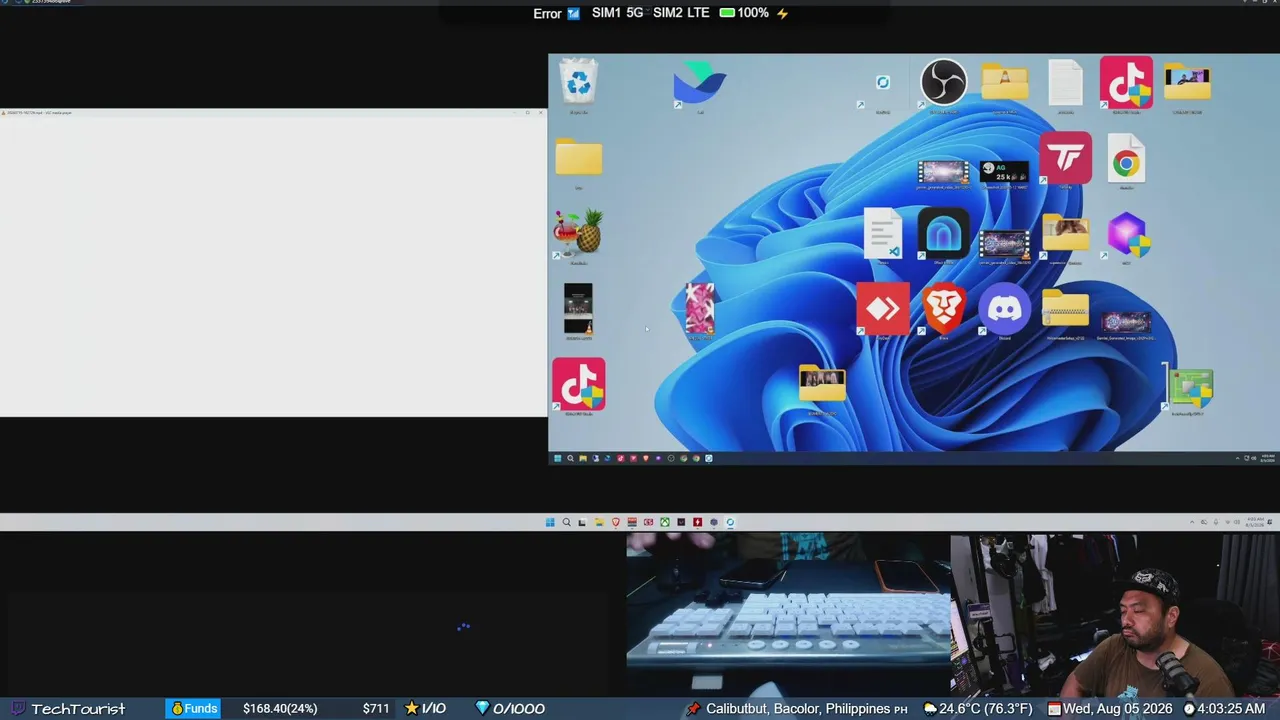Launch the purple cube app shortcut
Image resolution: width=1280 pixels, height=720 pixels.
click(x=1126, y=235)
